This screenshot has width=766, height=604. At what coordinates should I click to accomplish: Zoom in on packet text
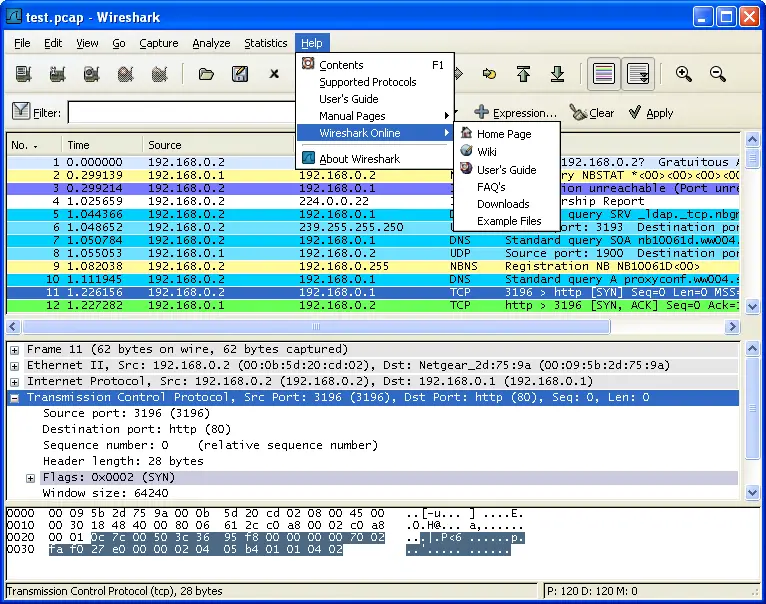pyautogui.click(x=684, y=73)
